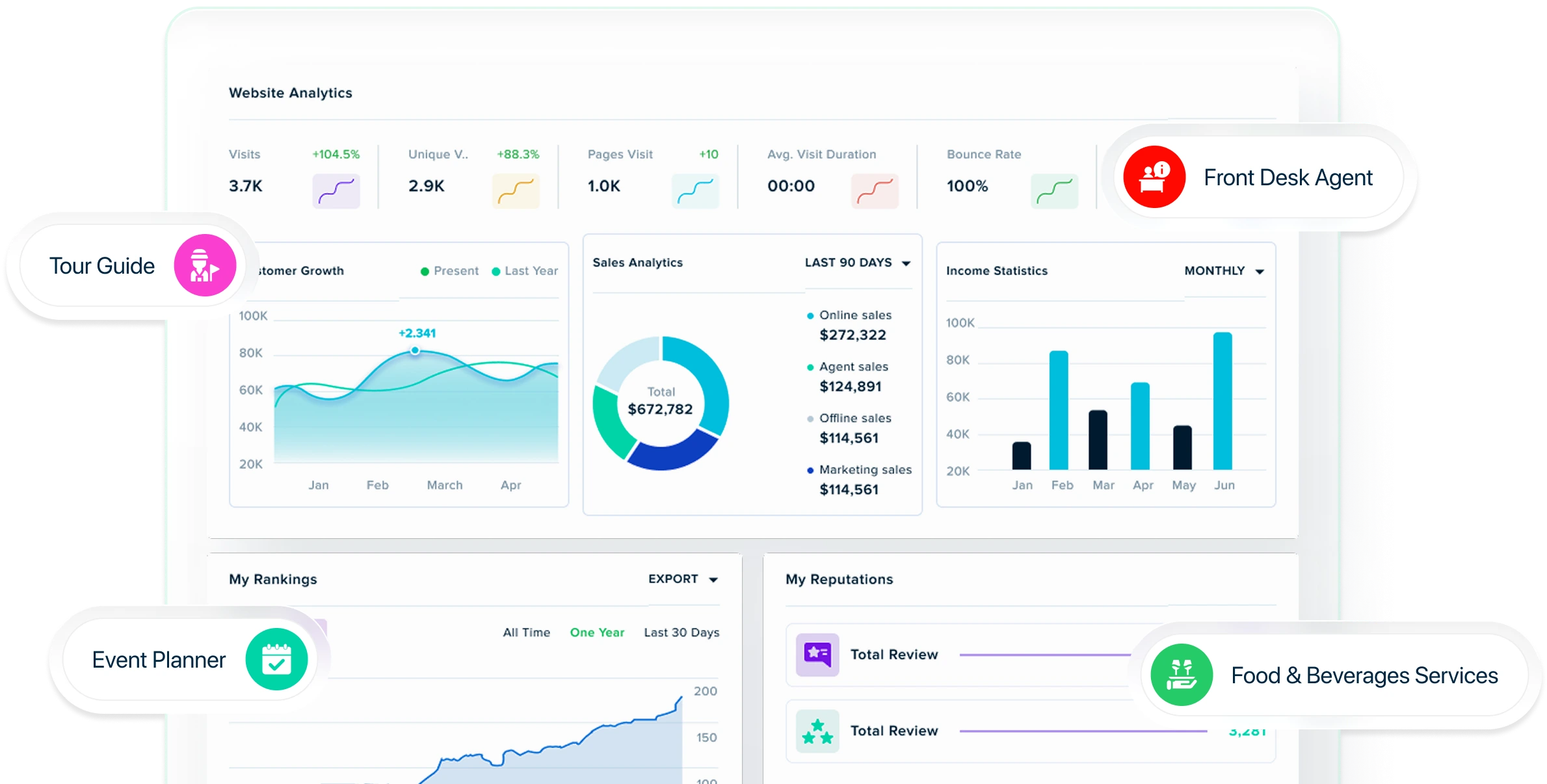This screenshot has width=1547, height=784.
Task: Click the purple Visits trend sparkline icon
Action: tap(336, 190)
